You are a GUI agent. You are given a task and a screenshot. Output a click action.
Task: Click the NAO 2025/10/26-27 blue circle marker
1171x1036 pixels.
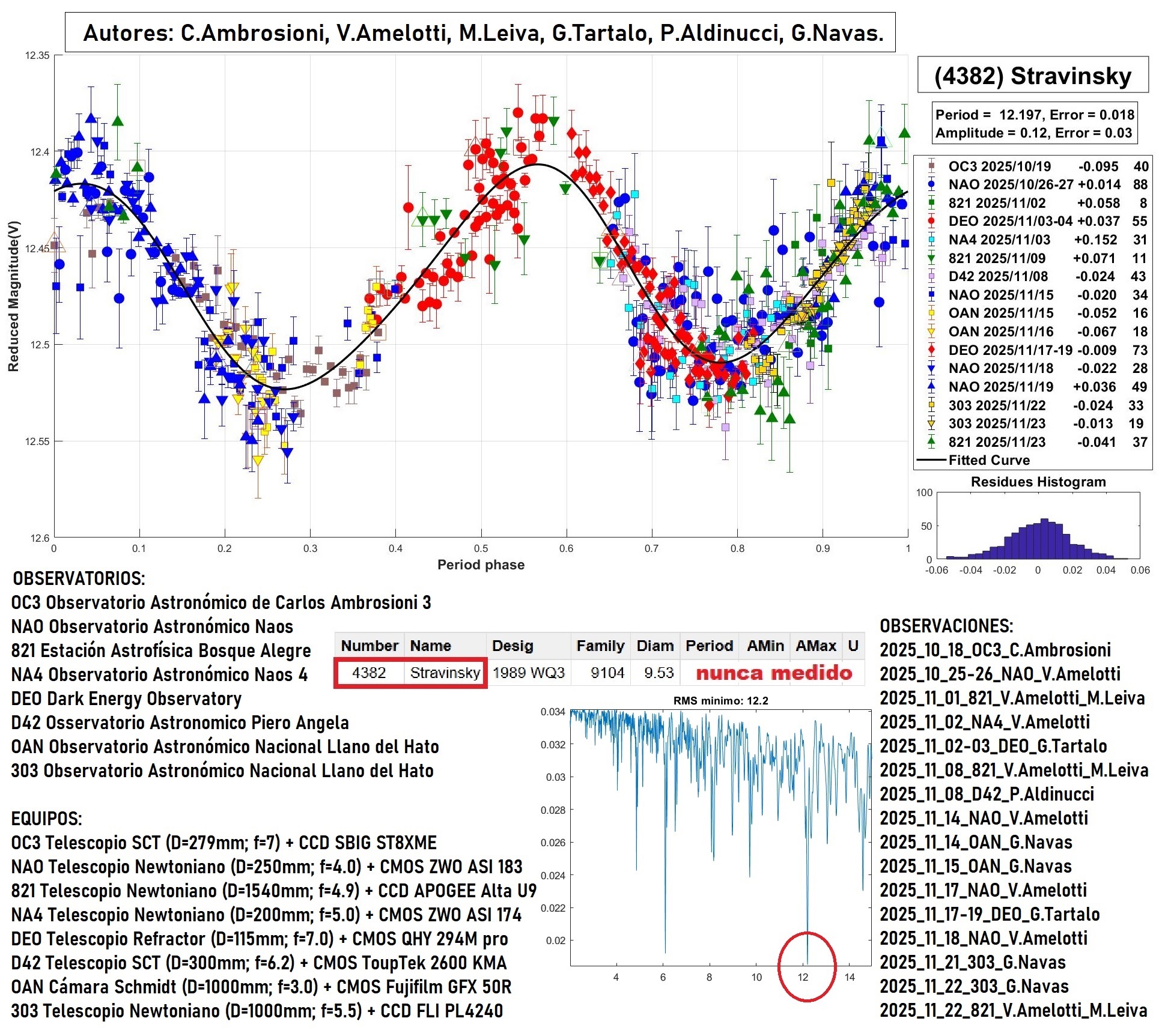931,185
